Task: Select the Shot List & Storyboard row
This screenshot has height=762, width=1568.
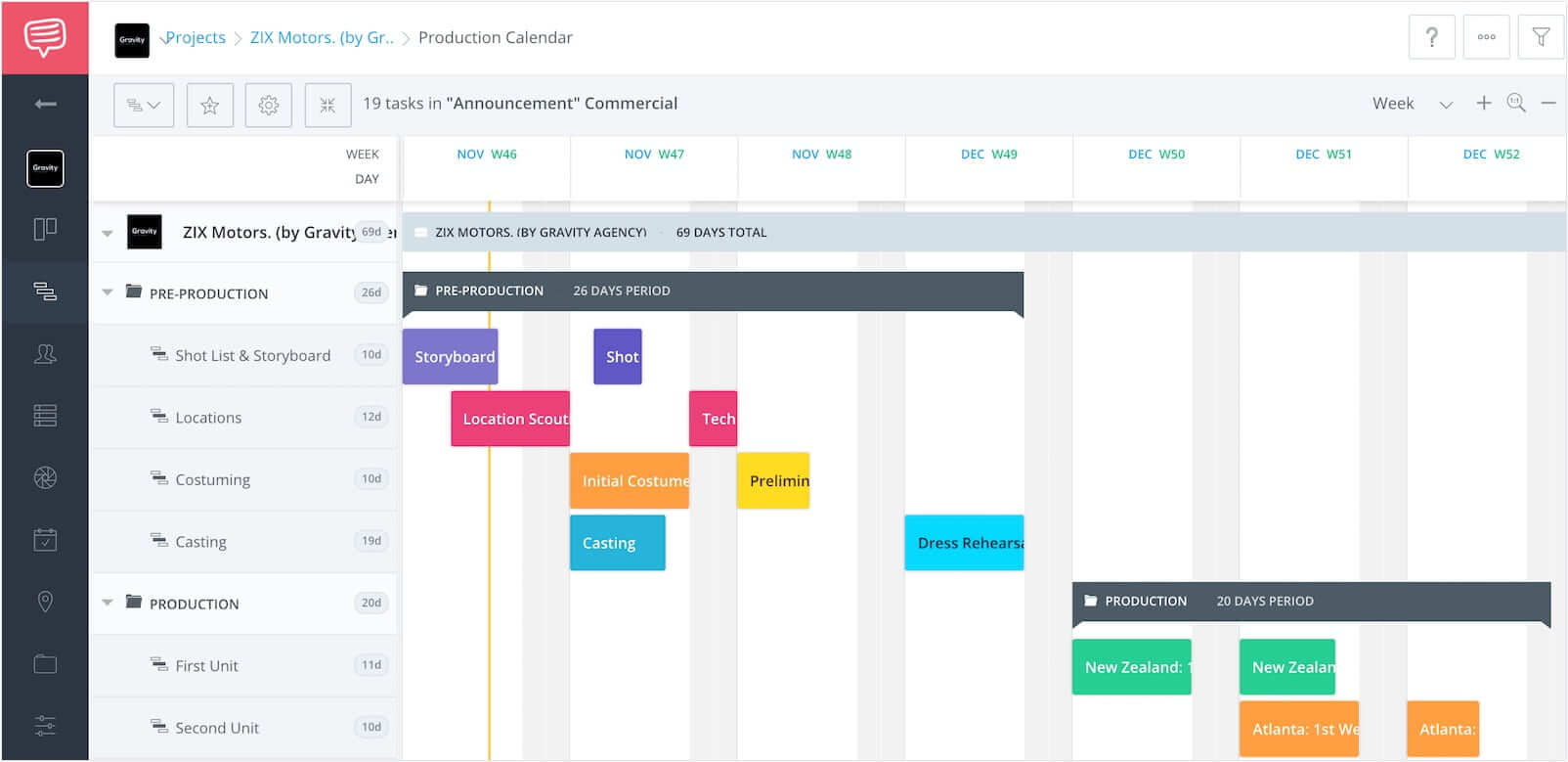Action: point(243,355)
